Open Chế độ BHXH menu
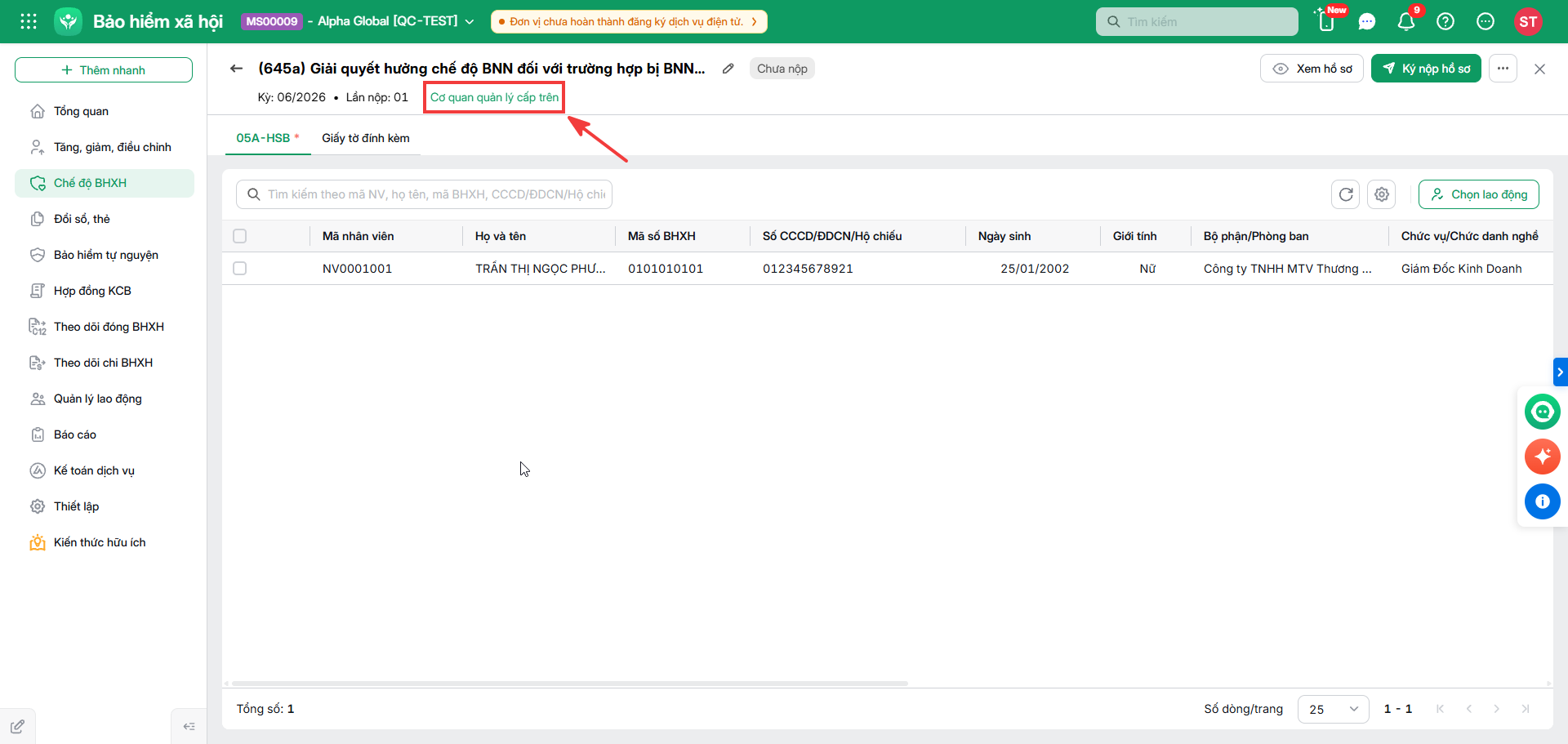Viewport: 1568px width, 744px height. point(105,183)
